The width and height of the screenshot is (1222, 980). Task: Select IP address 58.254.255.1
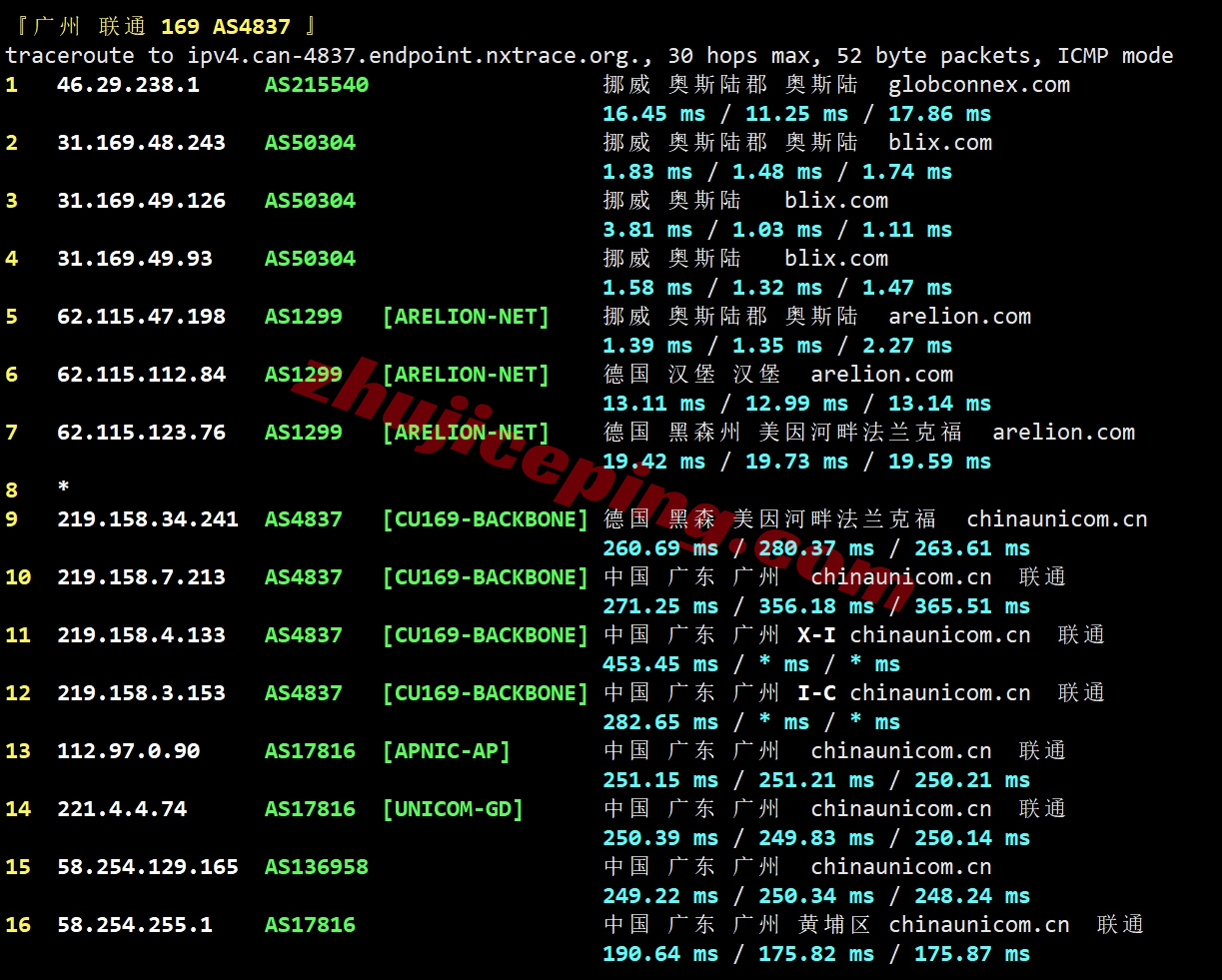tap(135, 925)
